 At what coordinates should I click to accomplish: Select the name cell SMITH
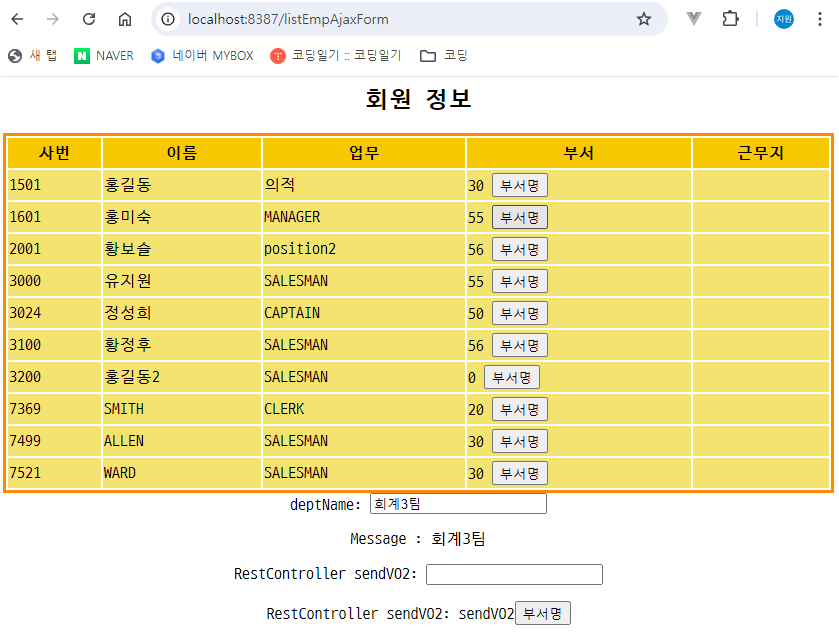pyautogui.click(x=182, y=409)
